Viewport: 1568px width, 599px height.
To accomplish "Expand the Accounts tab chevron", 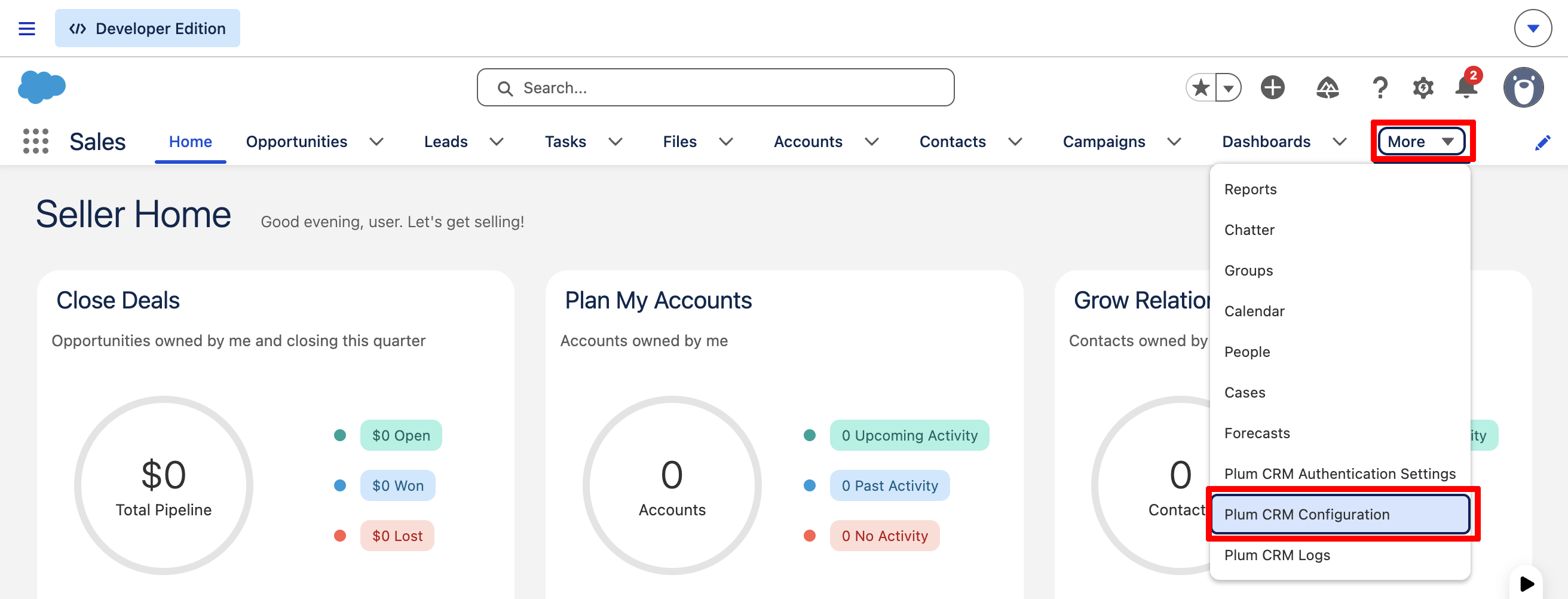I will [872, 142].
